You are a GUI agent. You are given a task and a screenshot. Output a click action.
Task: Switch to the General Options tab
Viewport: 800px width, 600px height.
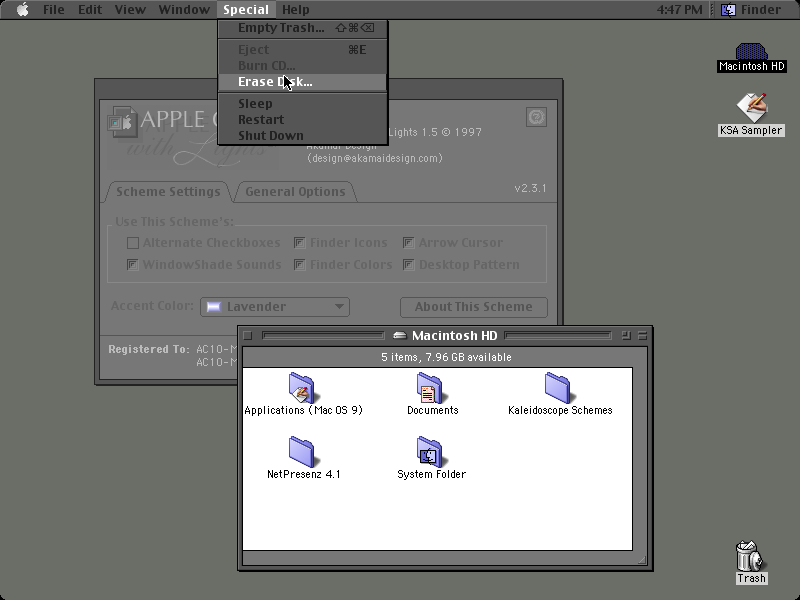coord(295,192)
